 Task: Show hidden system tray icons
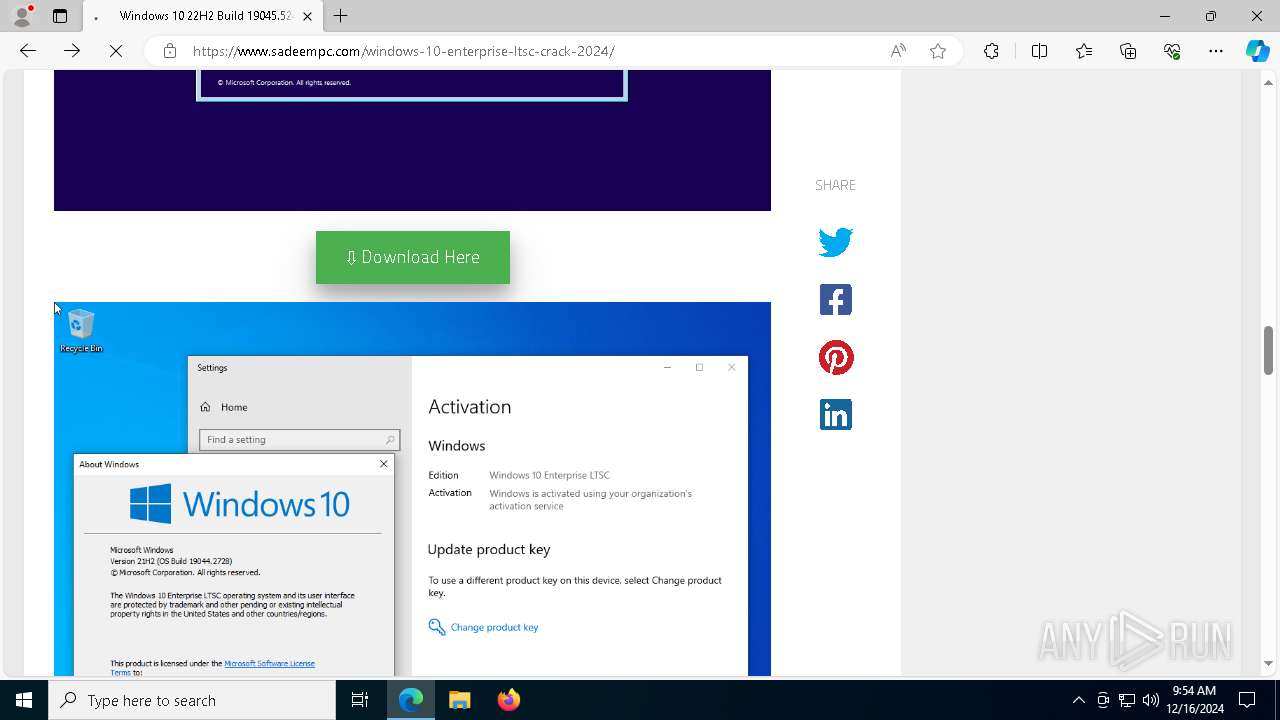1078,700
